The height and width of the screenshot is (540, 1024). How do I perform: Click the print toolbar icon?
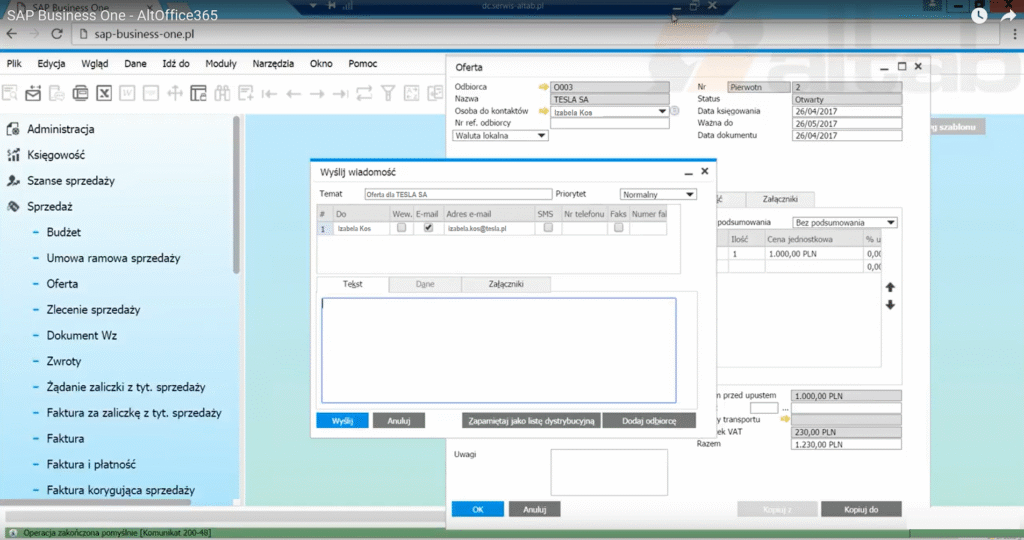(x=80, y=93)
